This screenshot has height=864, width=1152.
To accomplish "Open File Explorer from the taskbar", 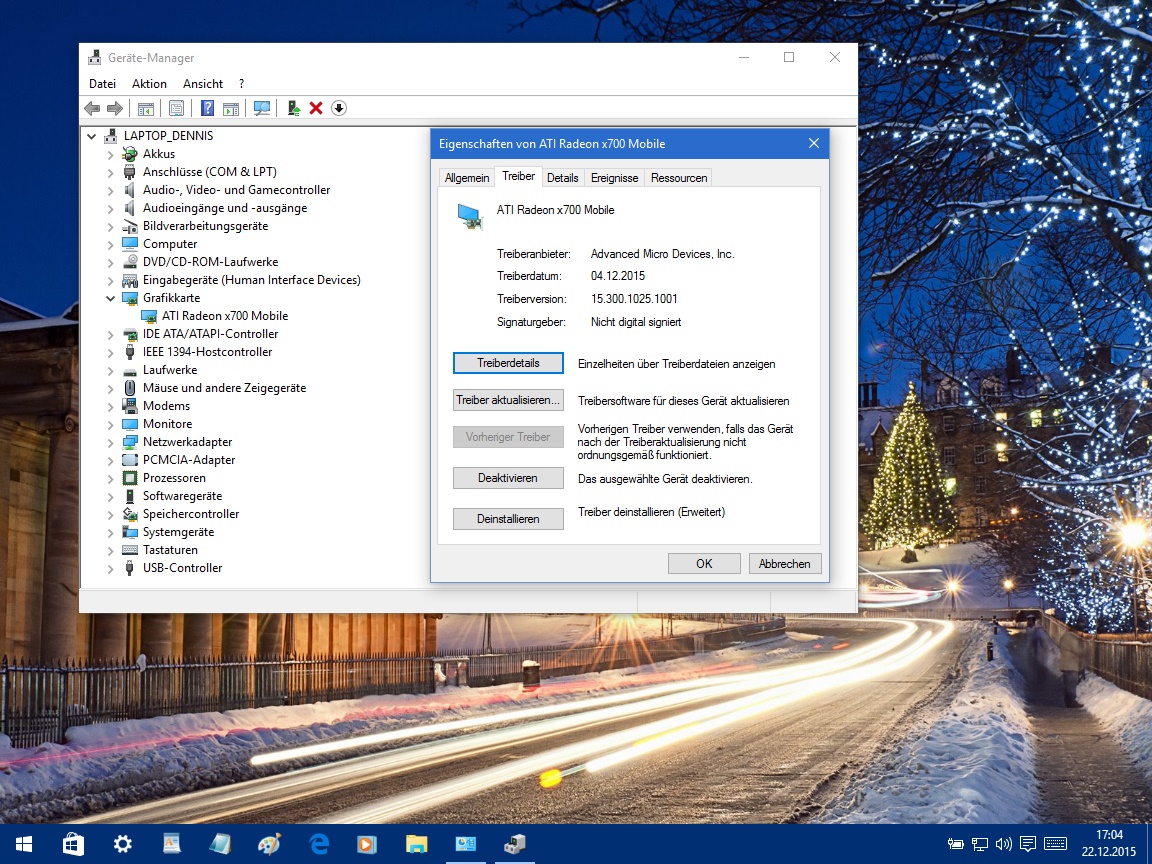I will (417, 844).
